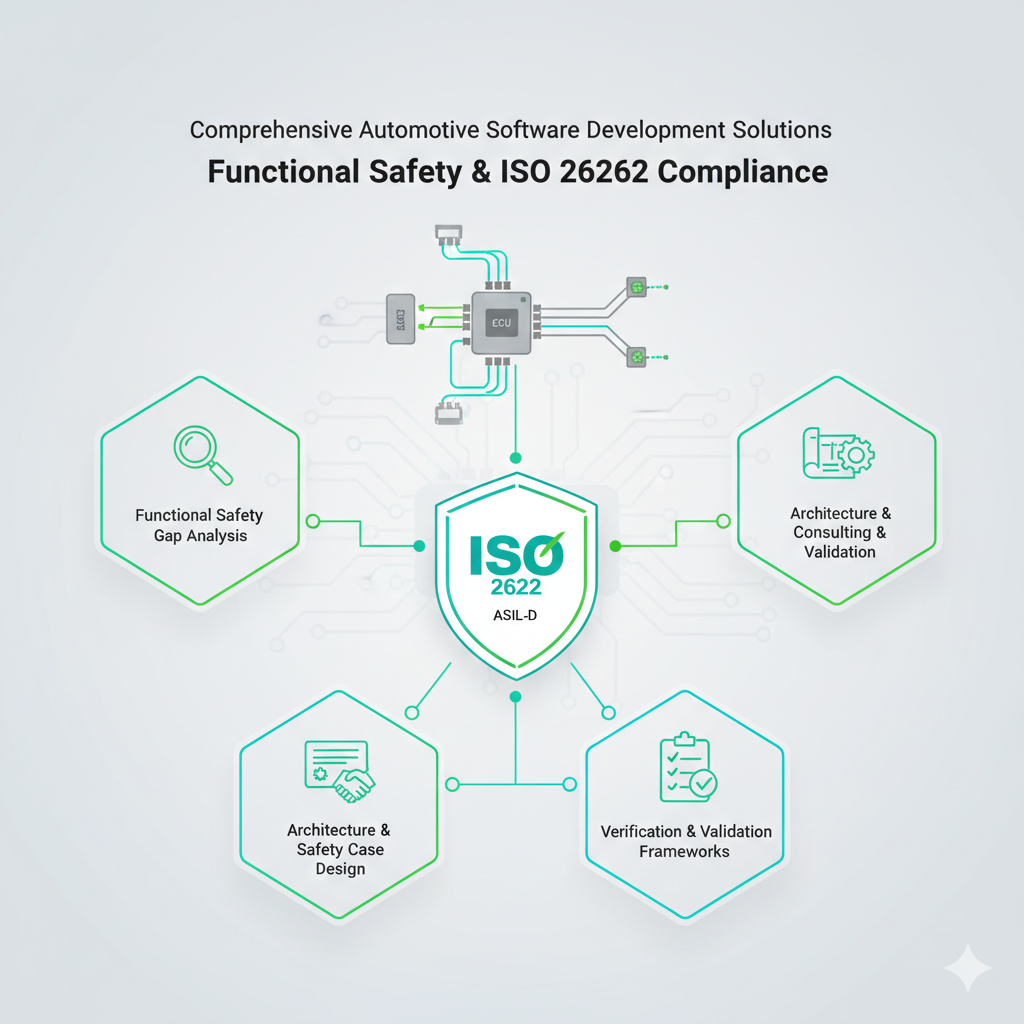The width and height of the screenshot is (1024, 1024).
Task: Click the connector plug above the ECU
Action: point(449,234)
